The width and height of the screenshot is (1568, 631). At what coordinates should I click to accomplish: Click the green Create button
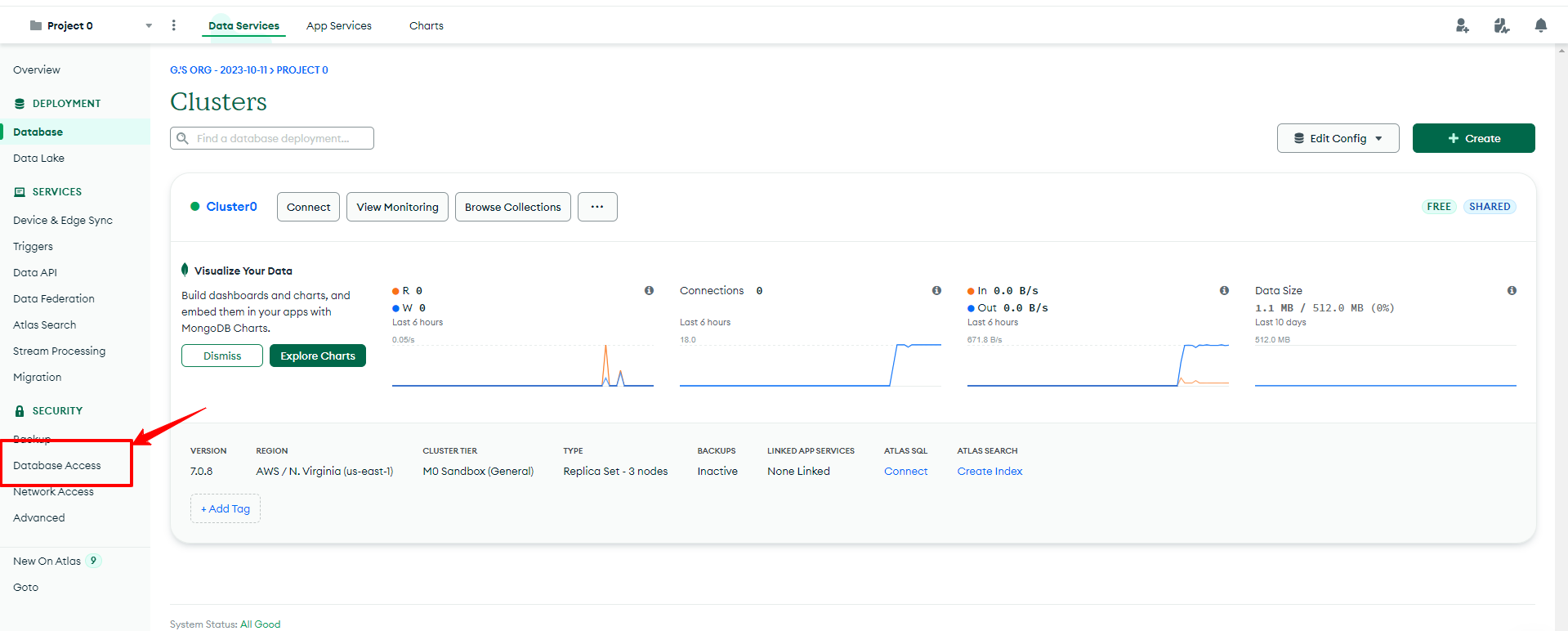[1474, 138]
